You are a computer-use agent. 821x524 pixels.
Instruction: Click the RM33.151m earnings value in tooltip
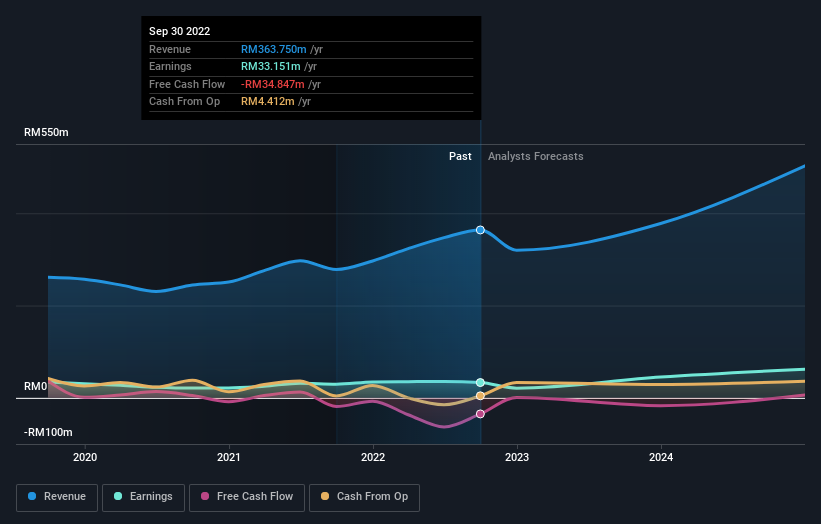pos(271,66)
